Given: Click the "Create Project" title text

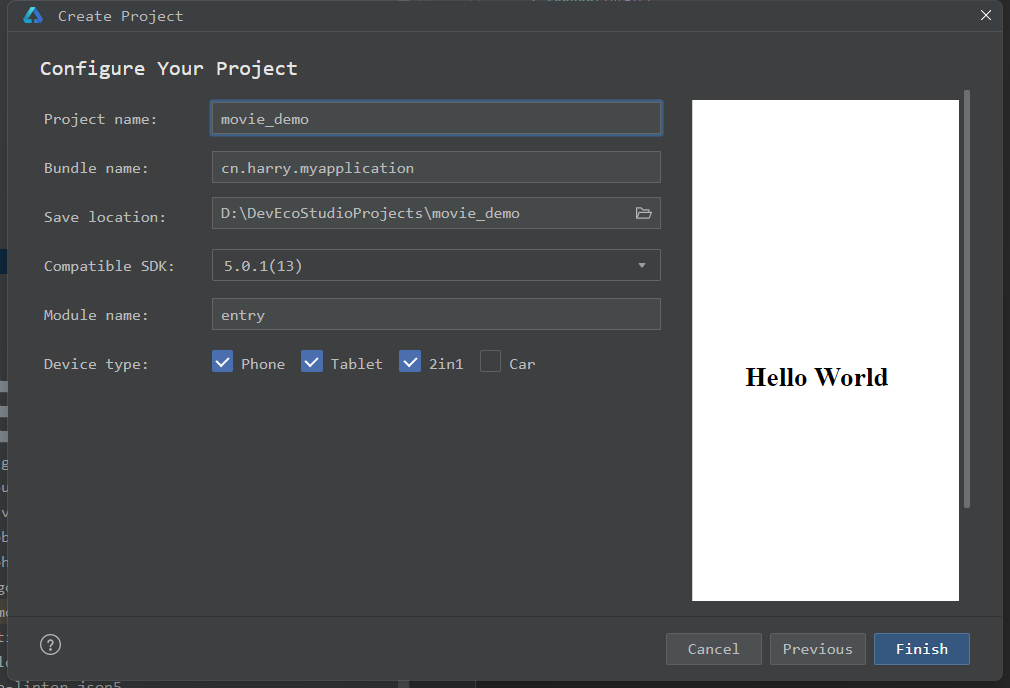Looking at the screenshot, I should [x=120, y=16].
